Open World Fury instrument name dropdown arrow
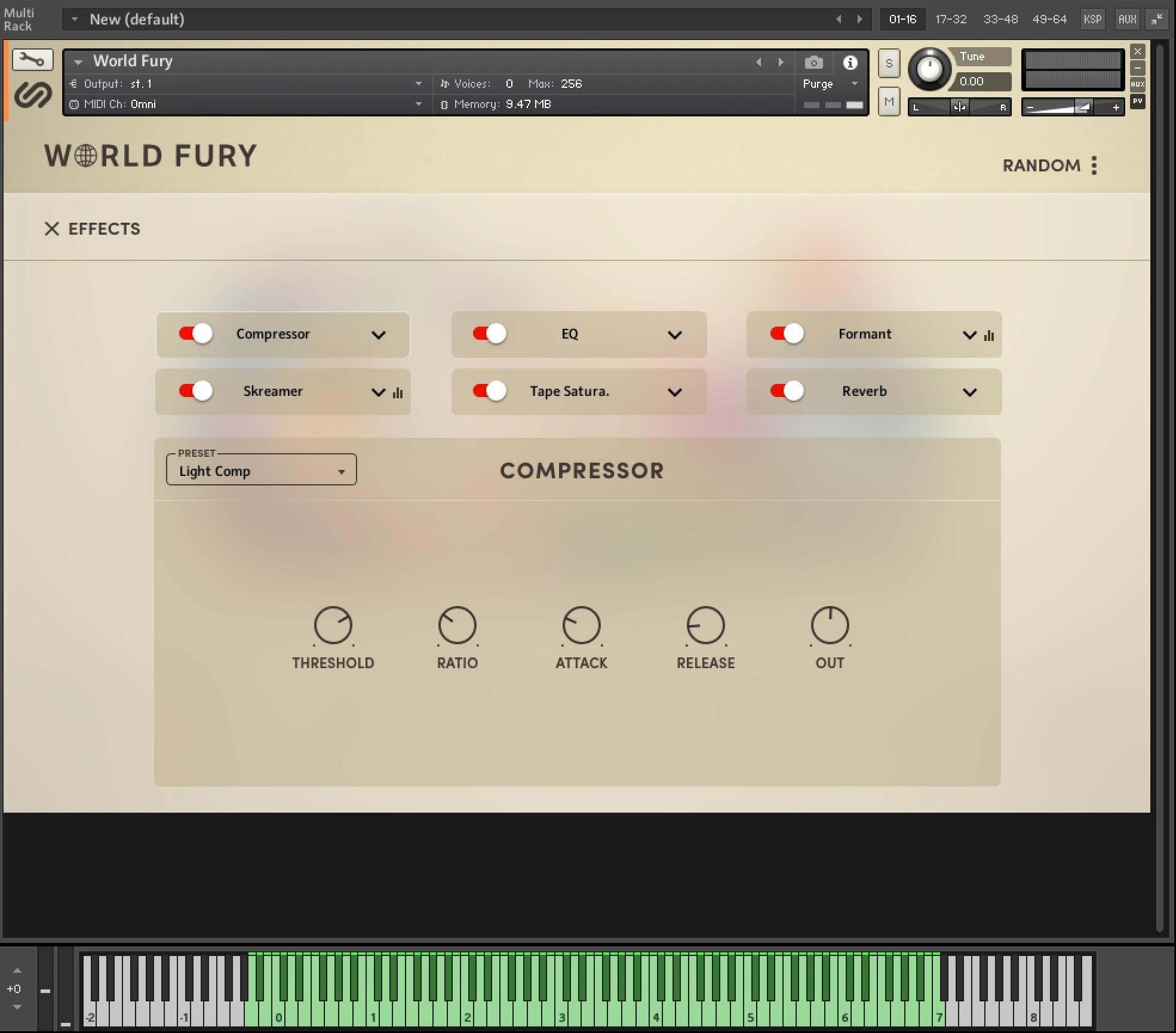 tap(78, 62)
